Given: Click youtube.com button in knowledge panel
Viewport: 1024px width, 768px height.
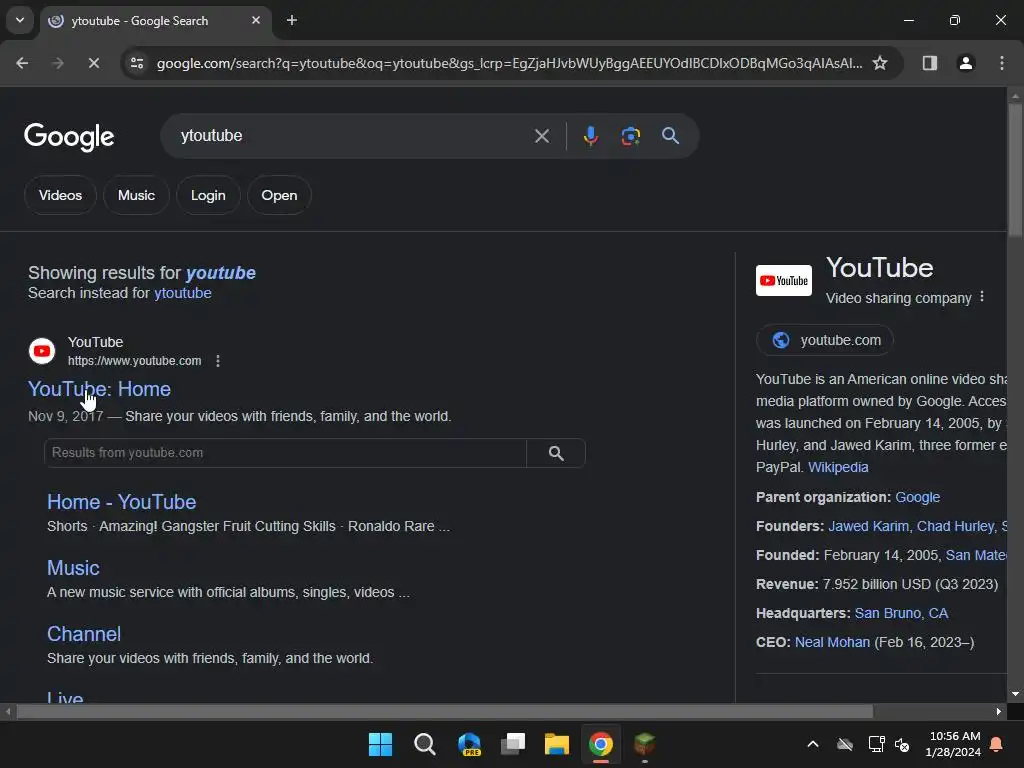Looking at the screenshot, I should tap(825, 340).
